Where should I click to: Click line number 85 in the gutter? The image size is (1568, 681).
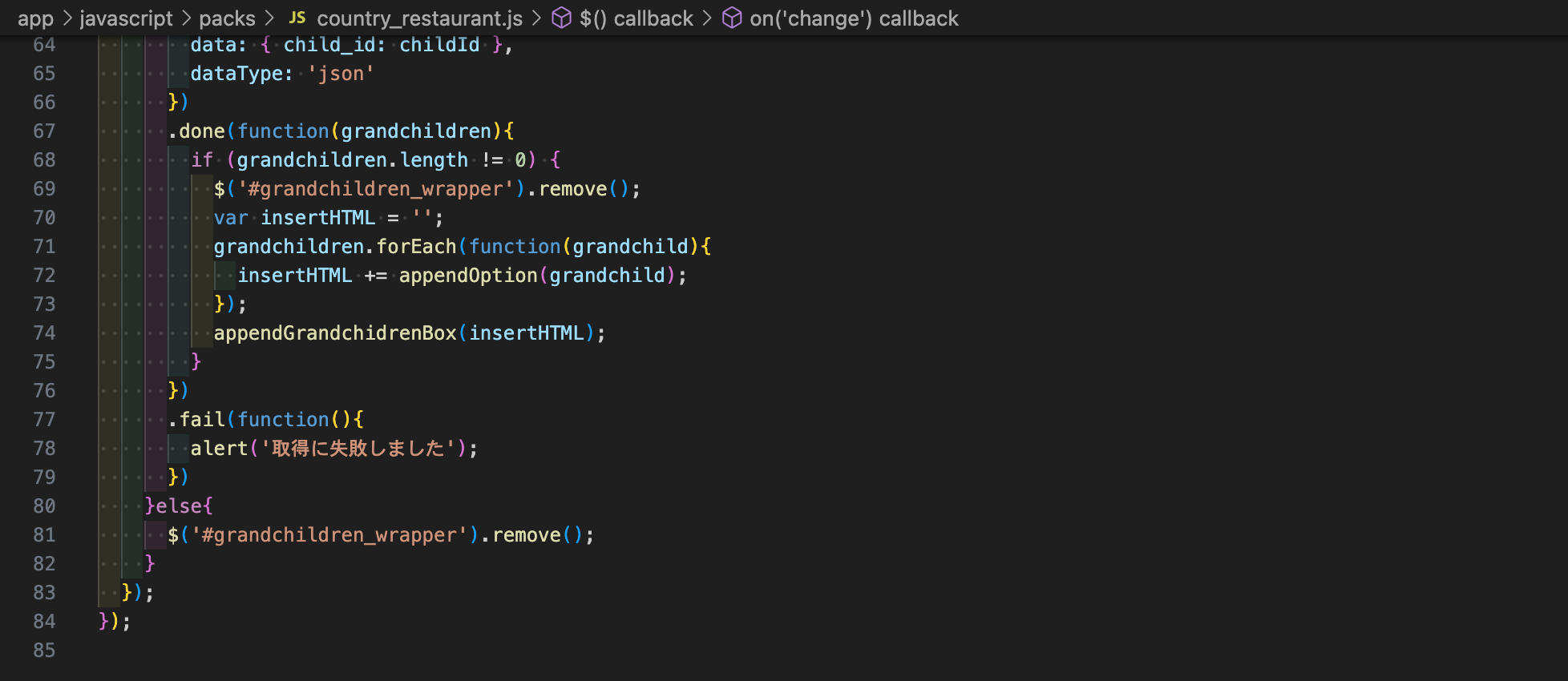[x=45, y=651]
